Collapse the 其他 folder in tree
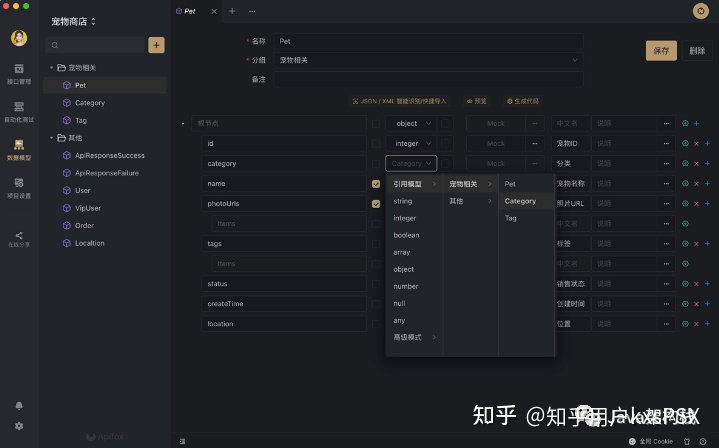 (x=51, y=138)
